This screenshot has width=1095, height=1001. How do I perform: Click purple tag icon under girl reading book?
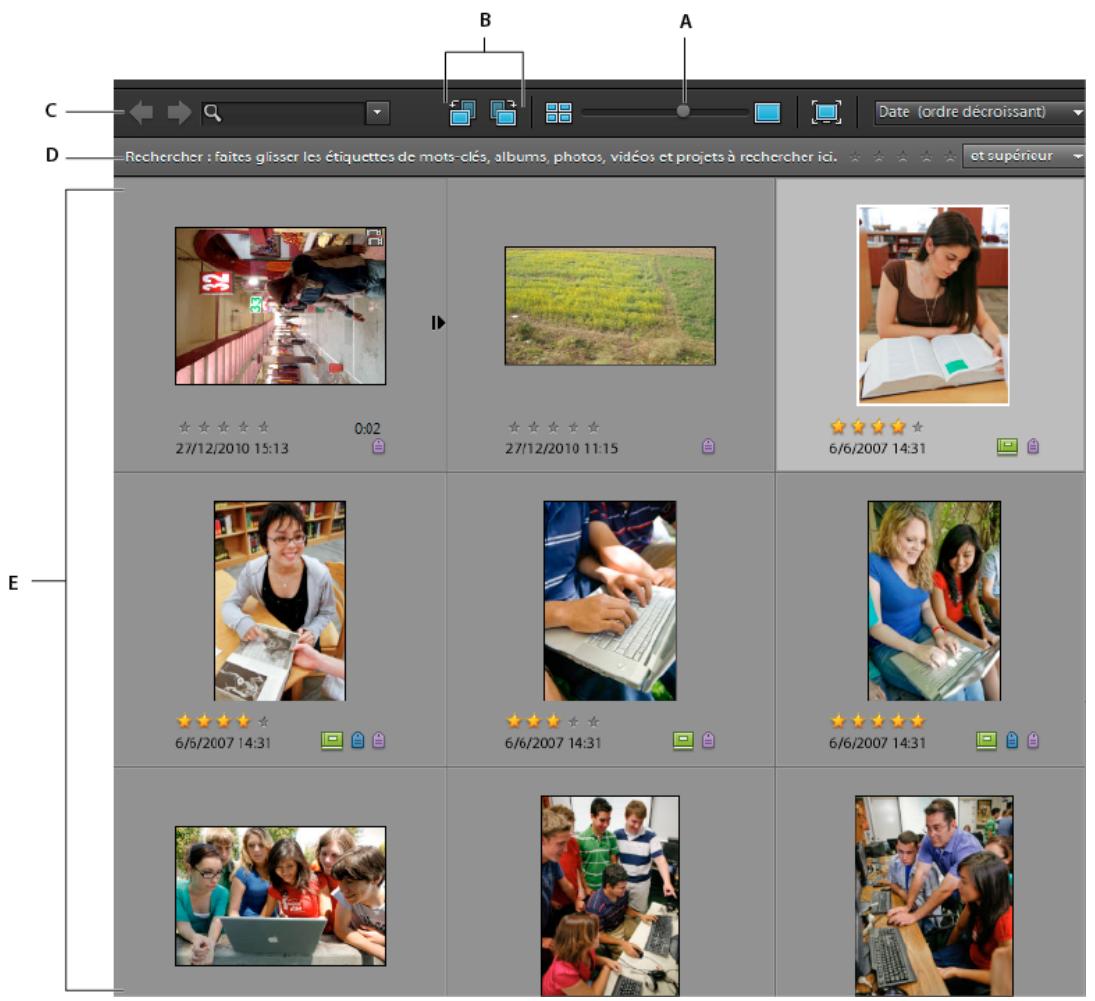pyautogui.click(x=1034, y=446)
